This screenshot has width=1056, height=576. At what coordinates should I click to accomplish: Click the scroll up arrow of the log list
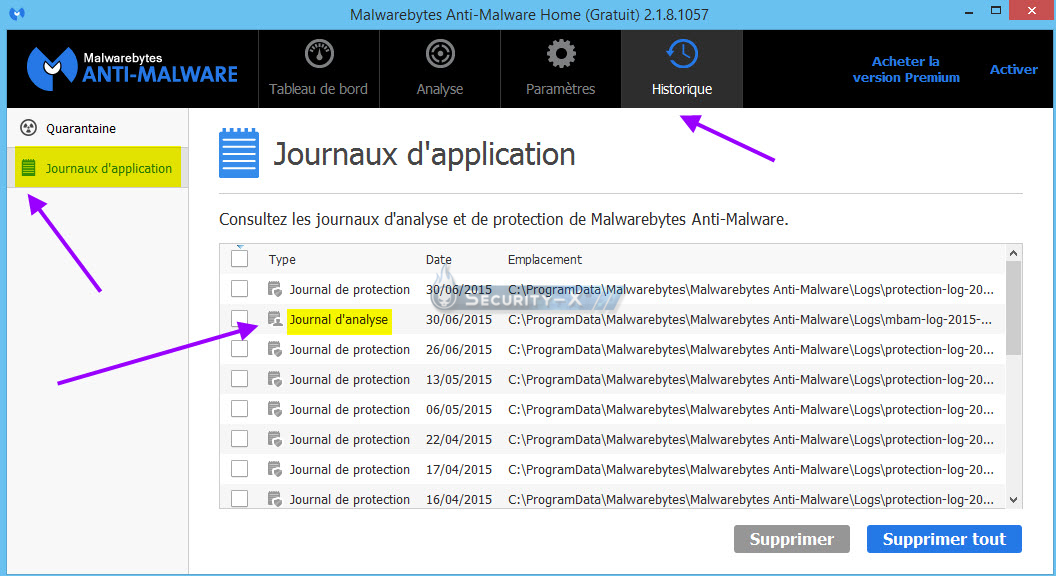click(1013, 253)
